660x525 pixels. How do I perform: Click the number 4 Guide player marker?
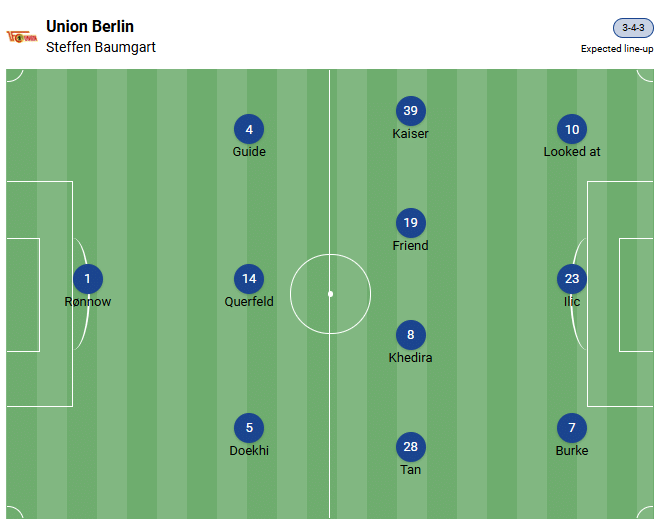[x=249, y=129]
